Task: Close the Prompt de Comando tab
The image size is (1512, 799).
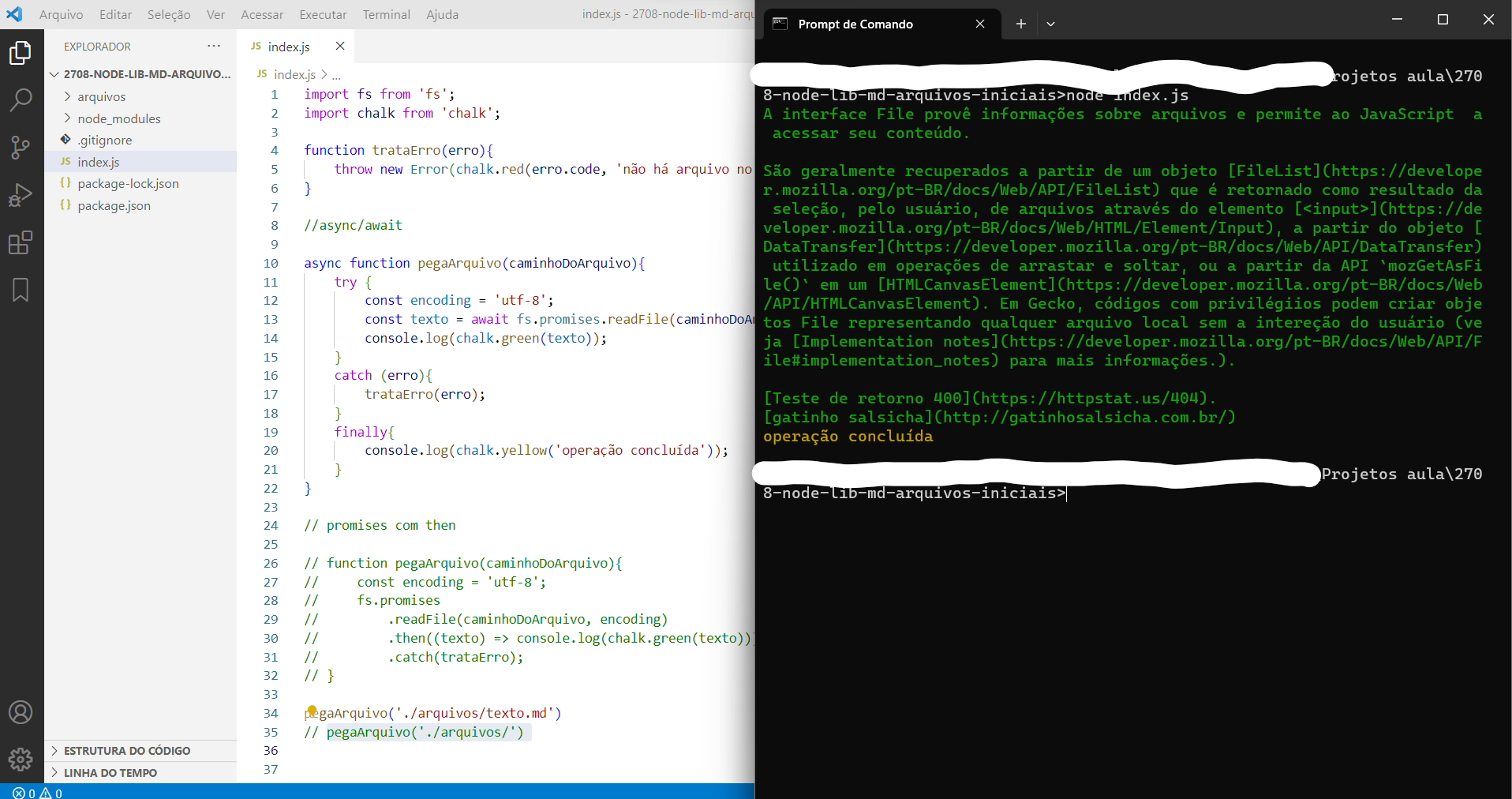Action: tap(980, 24)
